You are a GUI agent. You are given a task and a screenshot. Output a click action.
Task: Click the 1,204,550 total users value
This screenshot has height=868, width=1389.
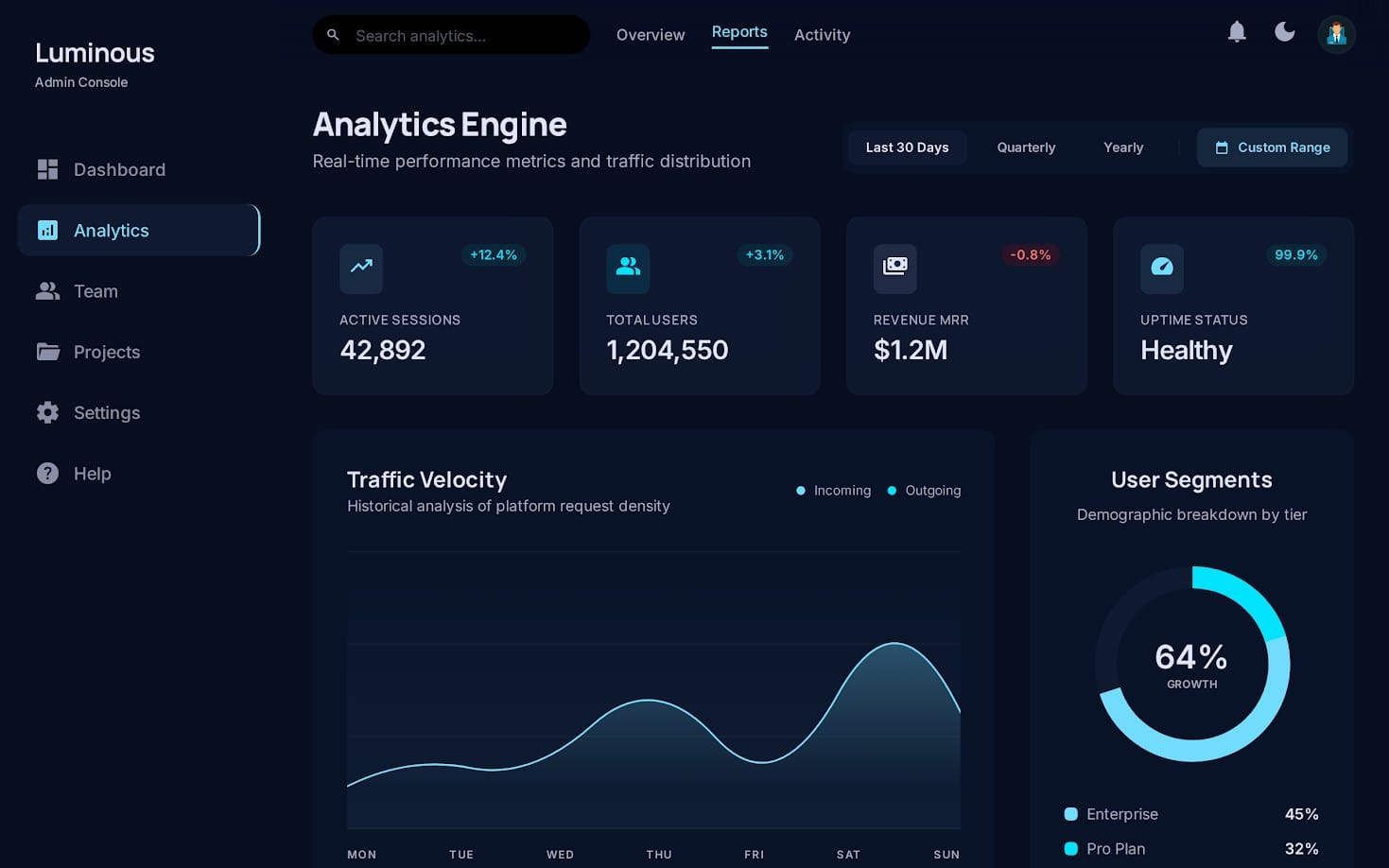(668, 351)
